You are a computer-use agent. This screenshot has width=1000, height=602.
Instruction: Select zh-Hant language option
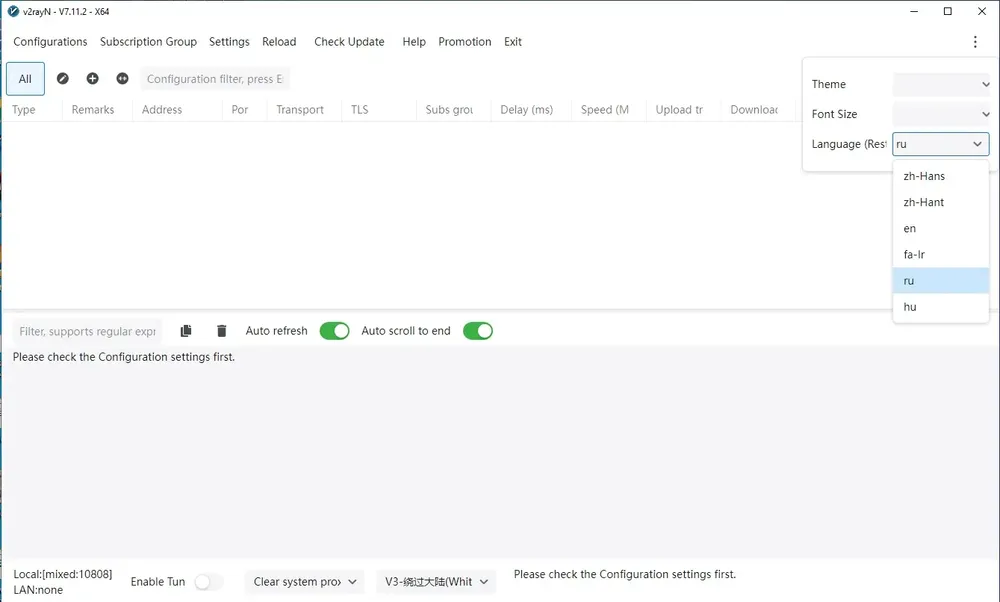coord(941,202)
